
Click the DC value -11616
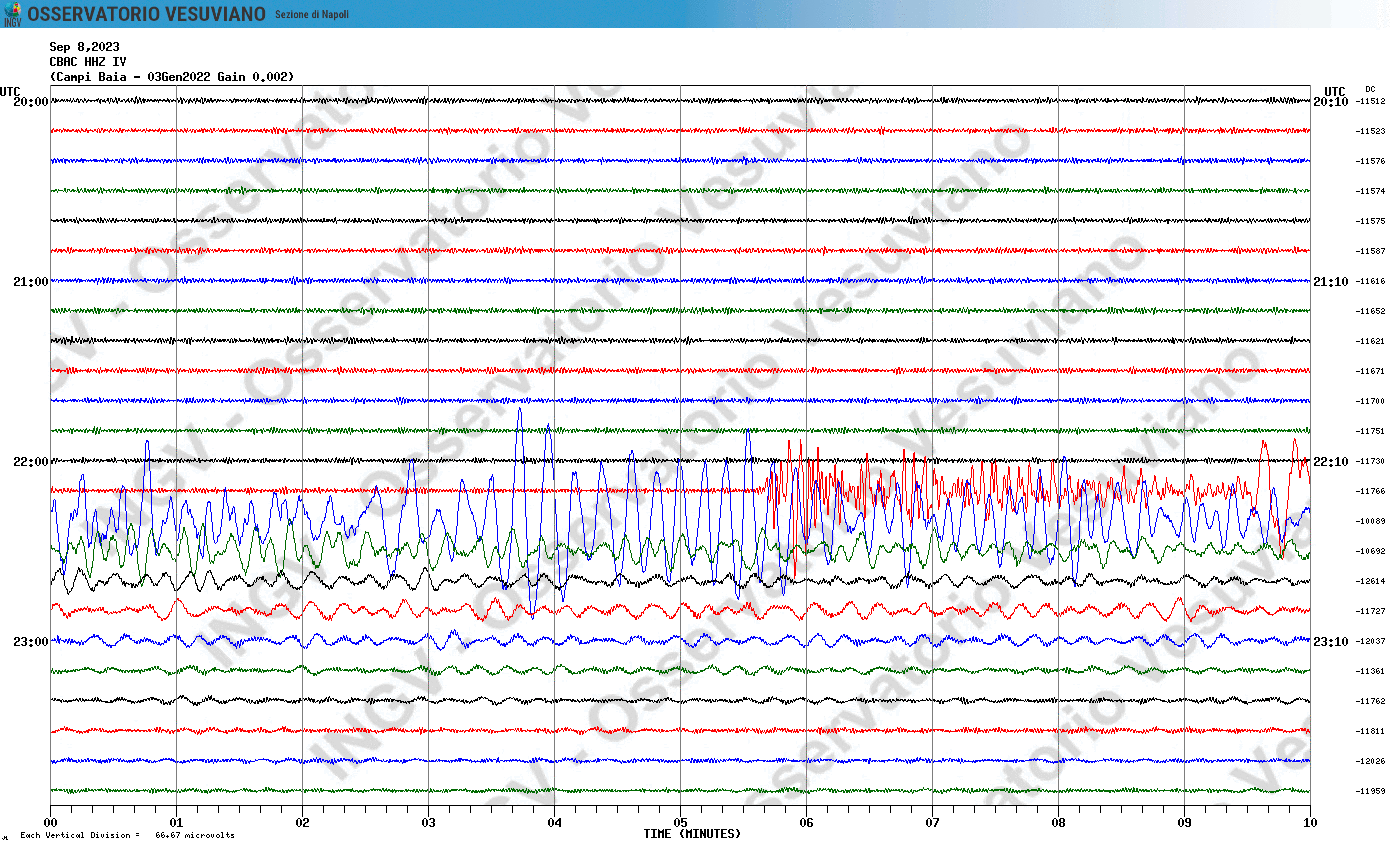tap(1370, 281)
